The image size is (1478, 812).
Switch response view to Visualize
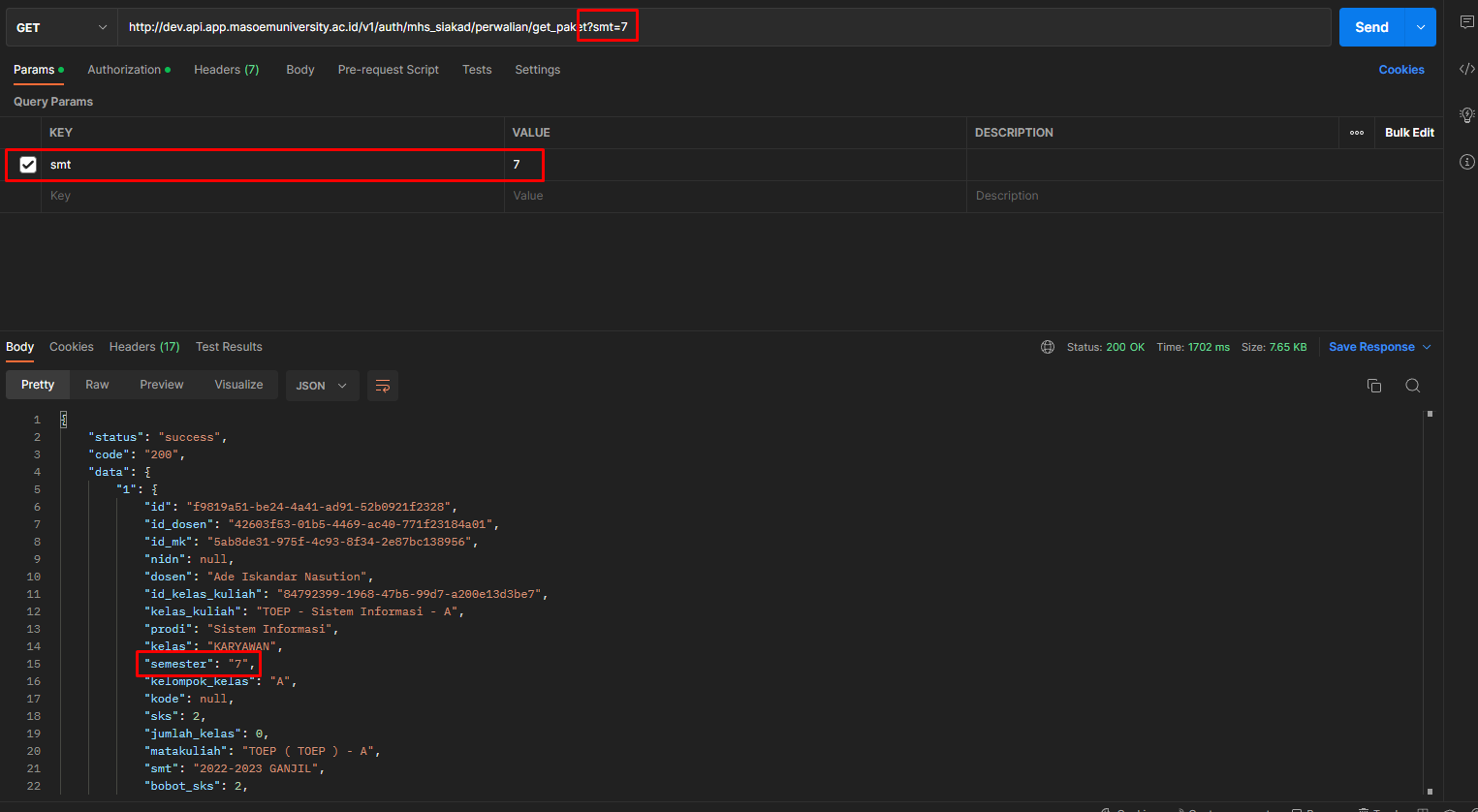click(238, 385)
